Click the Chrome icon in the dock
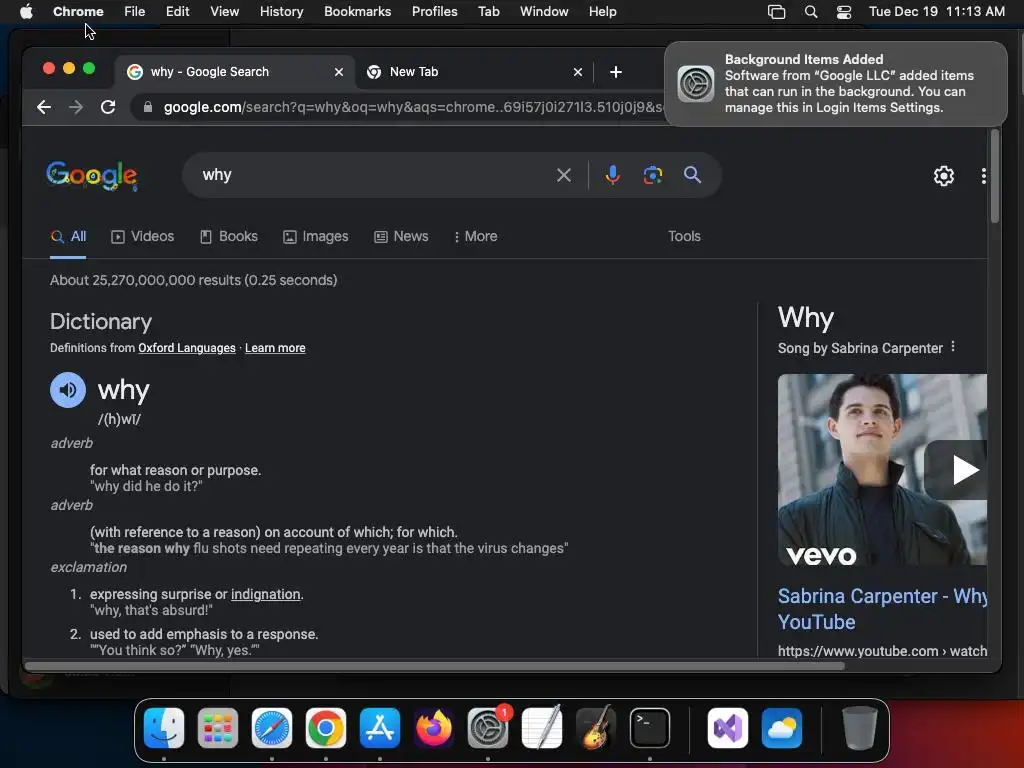Viewport: 1024px width, 768px height. [326, 728]
